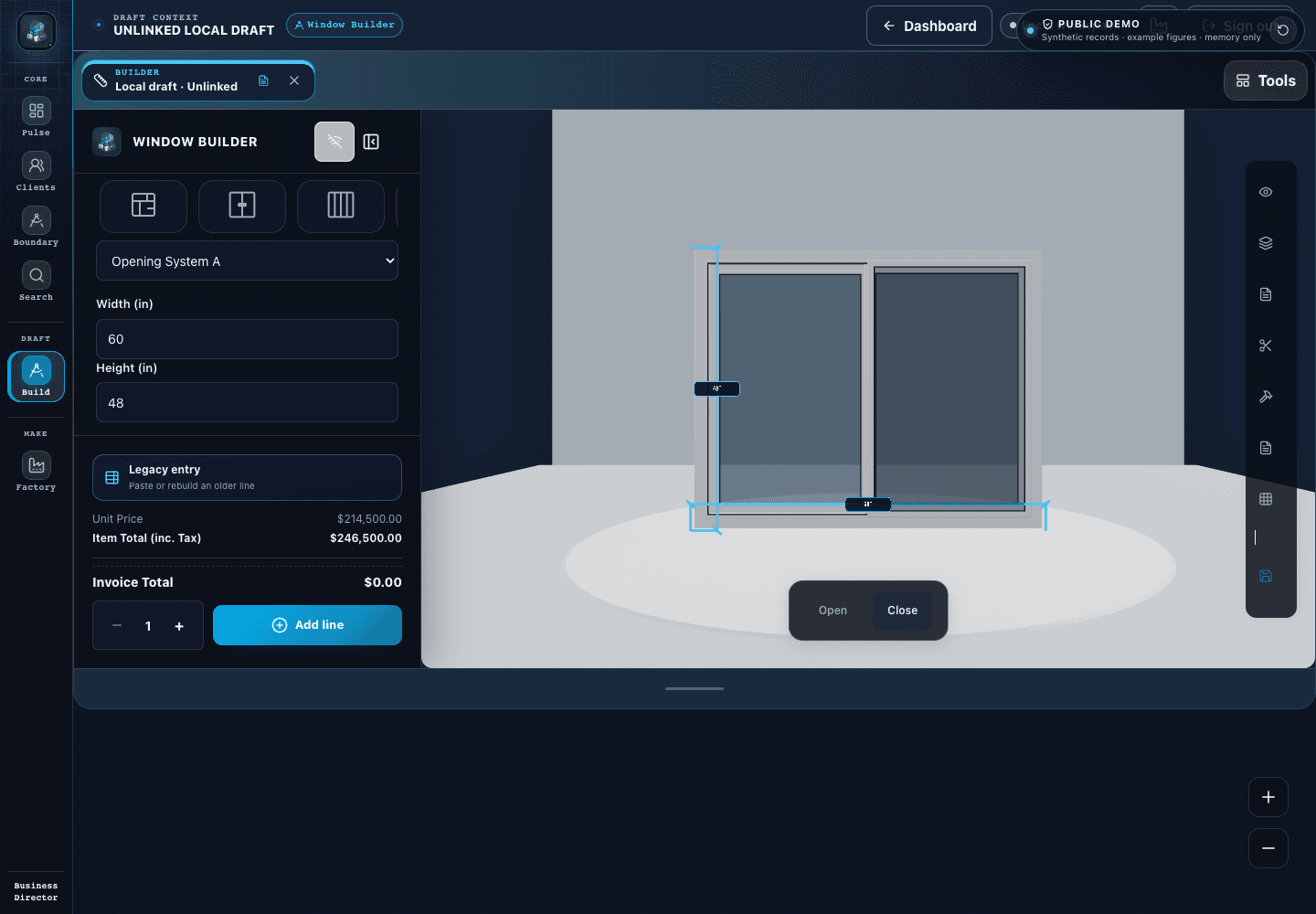Open the Opening System A dropdown
1316x914 pixels.
(x=247, y=260)
